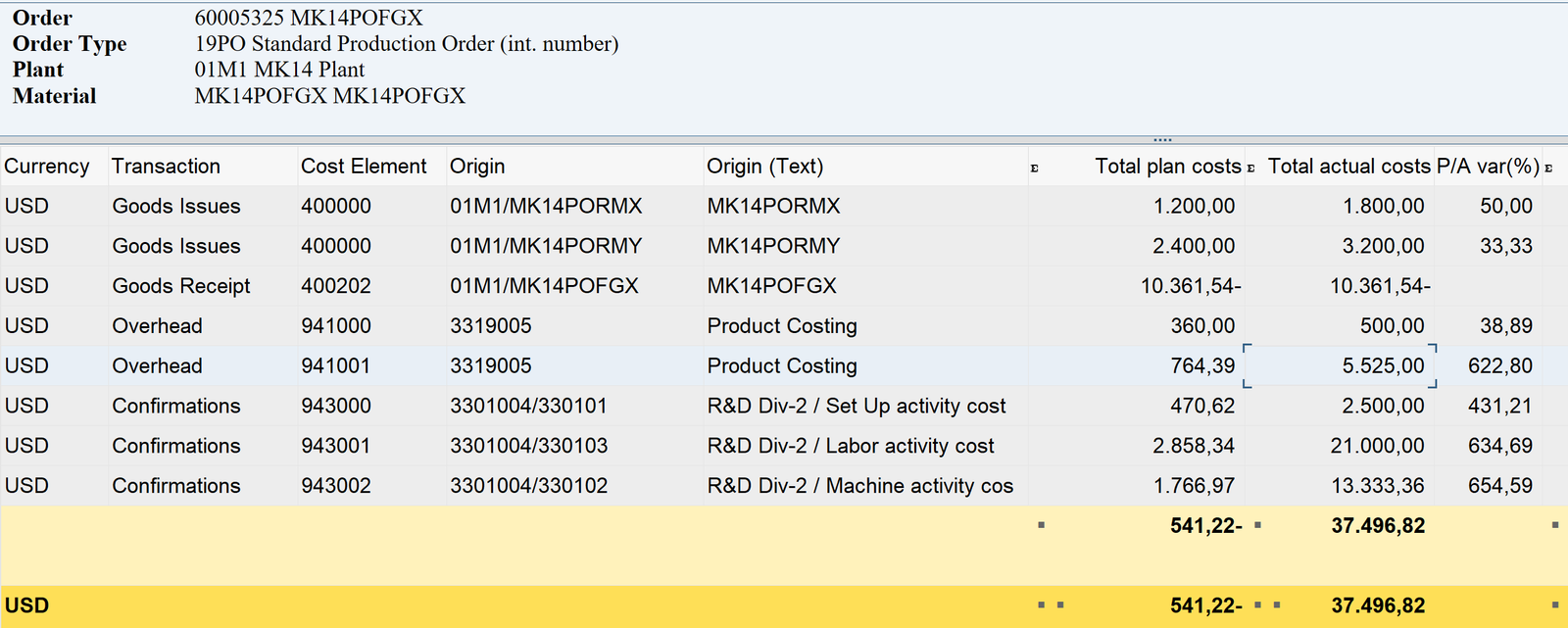Select the actual cost cell 5.525,00
Image resolution: width=1568 pixels, height=628 pixels.
pos(1383,366)
